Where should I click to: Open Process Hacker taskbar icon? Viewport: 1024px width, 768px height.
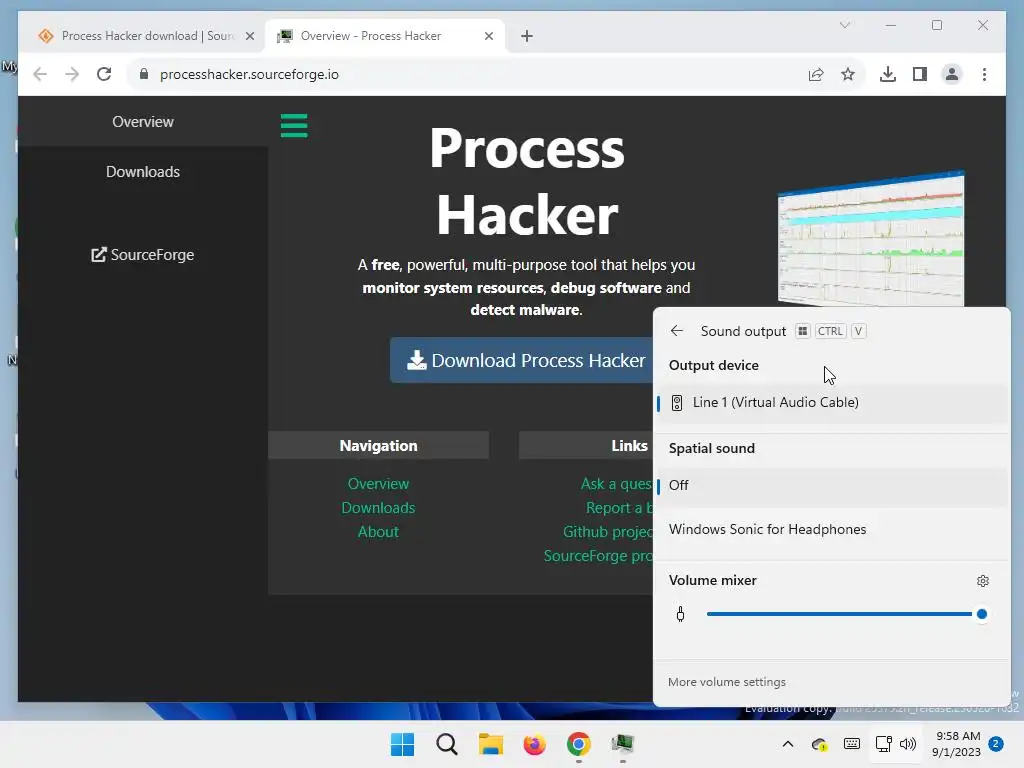pos(622,744)
